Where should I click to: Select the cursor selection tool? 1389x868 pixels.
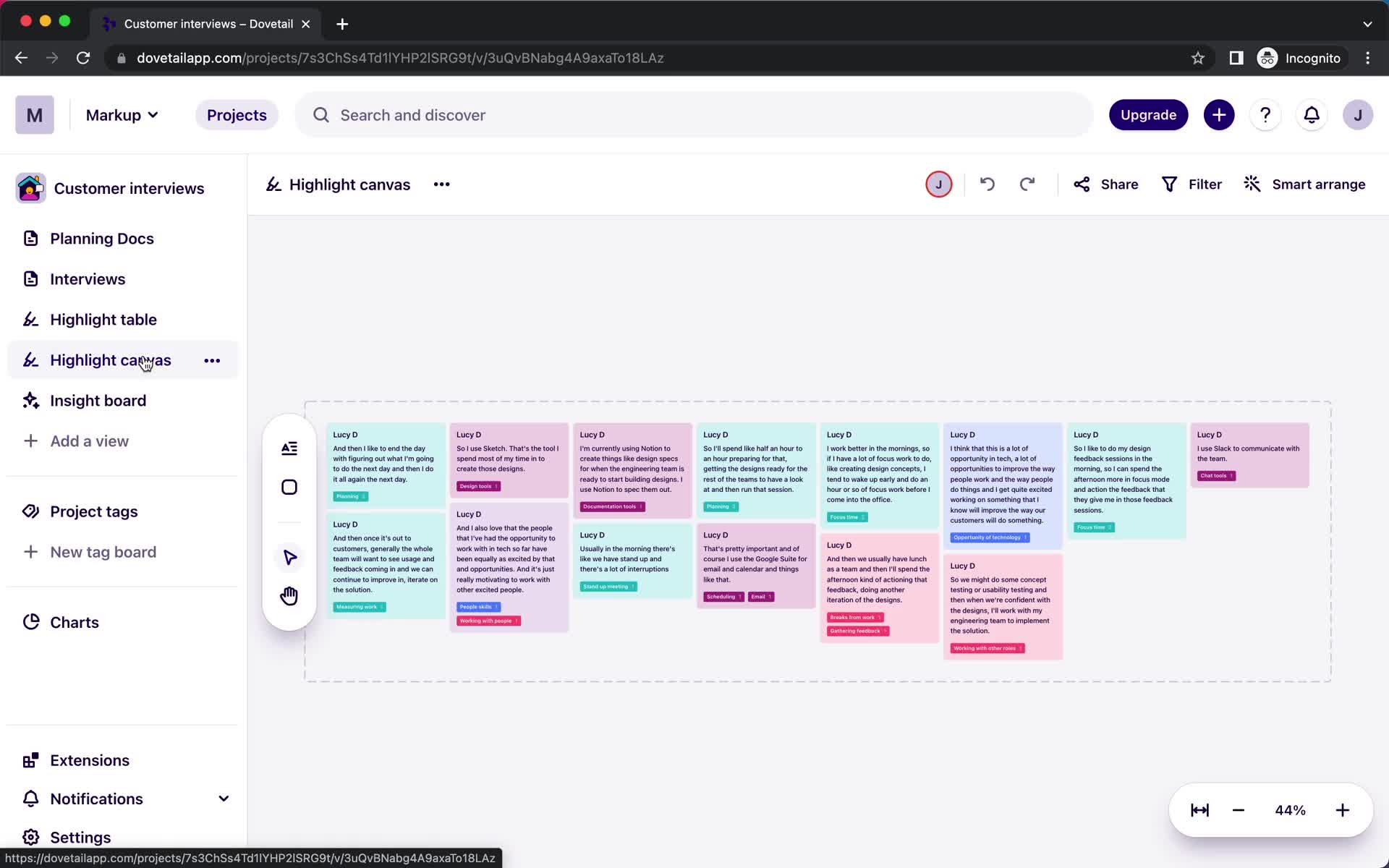pyautogui.click(x=289, y=557)
